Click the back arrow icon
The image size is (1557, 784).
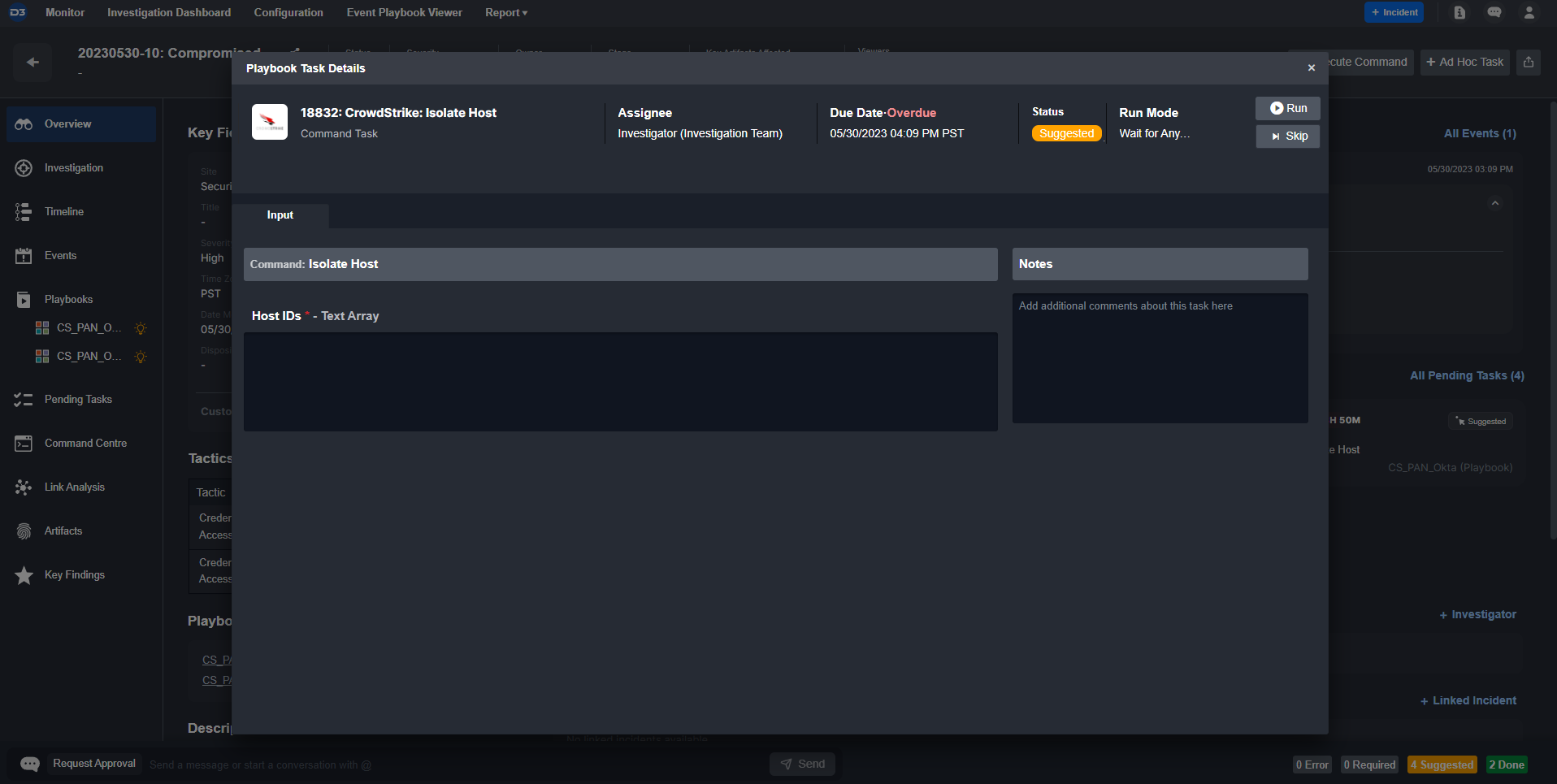(33, 63)
